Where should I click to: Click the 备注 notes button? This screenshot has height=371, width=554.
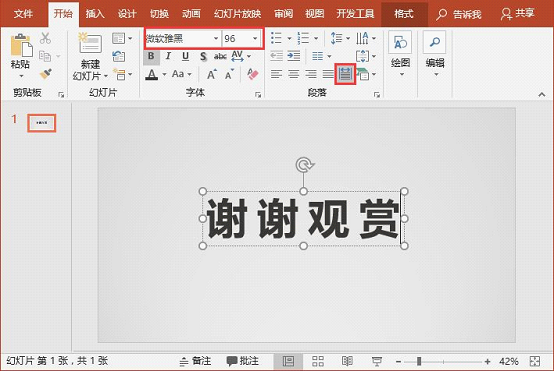click(195, 361)
